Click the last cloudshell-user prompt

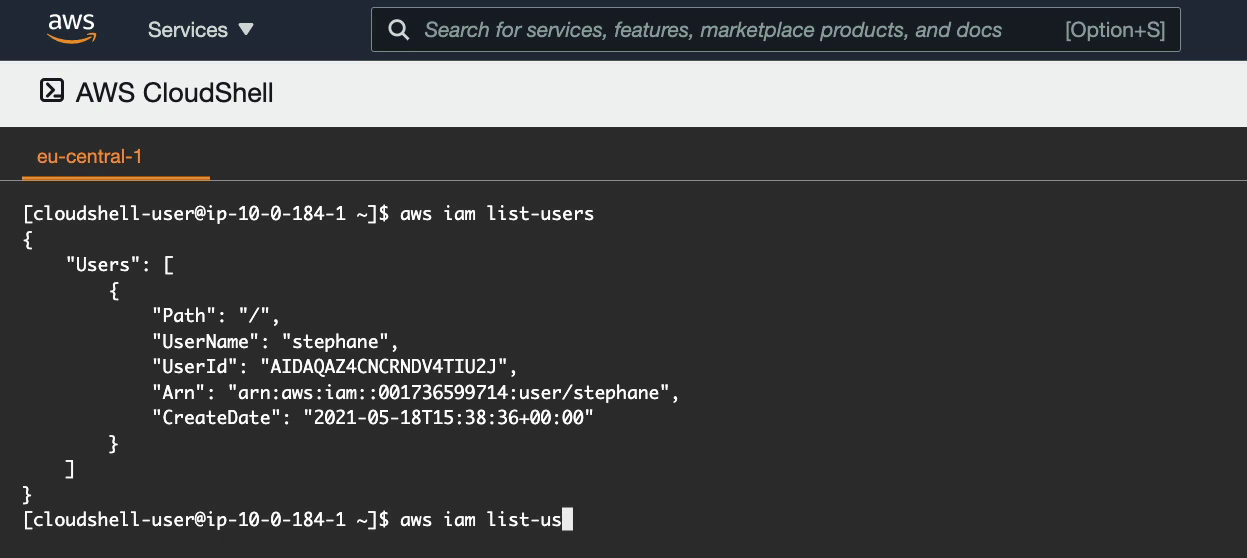tap(205, 519)
